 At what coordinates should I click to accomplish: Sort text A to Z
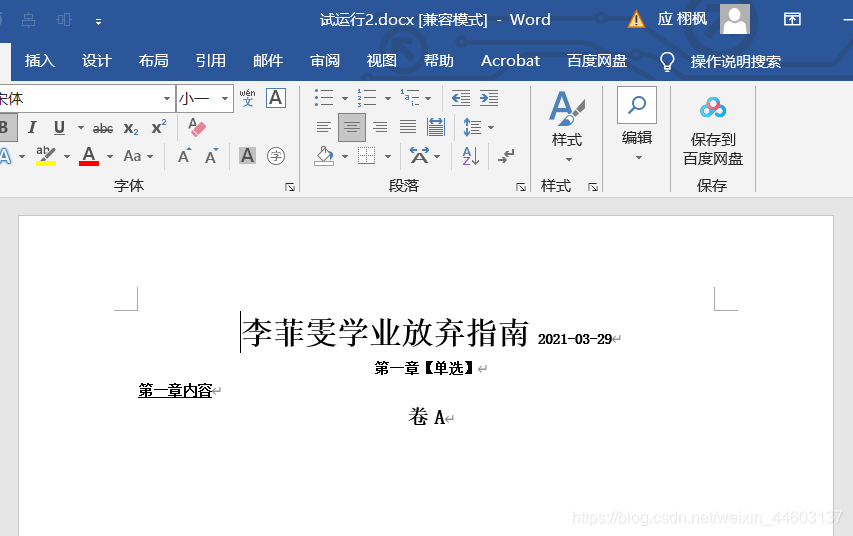pyautogui.click(x=471, y=156)
